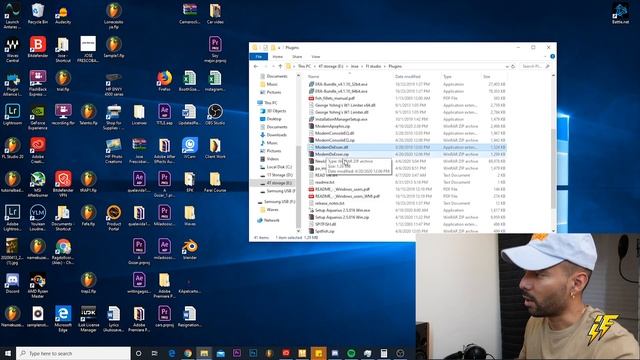Select the ModernDeEsser.dll file
The height and width of the screenshot is (360, 640).
click(x=331, y=147)
